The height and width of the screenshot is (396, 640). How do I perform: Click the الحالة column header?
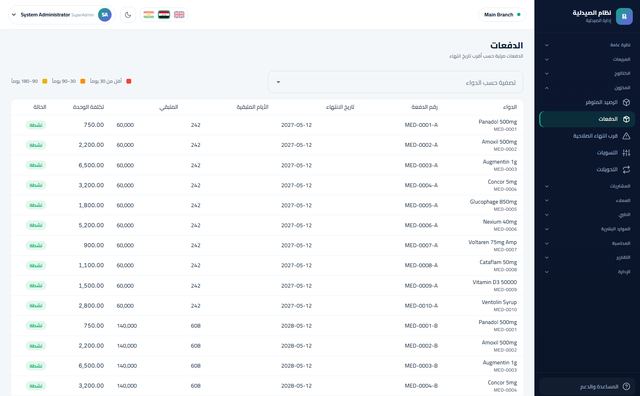pyautogui.click(x=39, y=107)
